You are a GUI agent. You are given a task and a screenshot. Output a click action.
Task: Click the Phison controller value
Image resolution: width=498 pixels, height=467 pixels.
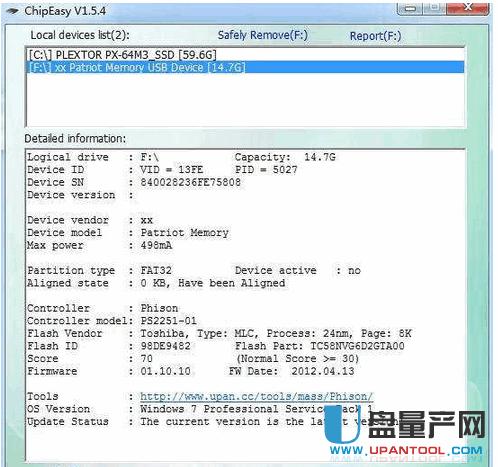[x=159, y=308]
